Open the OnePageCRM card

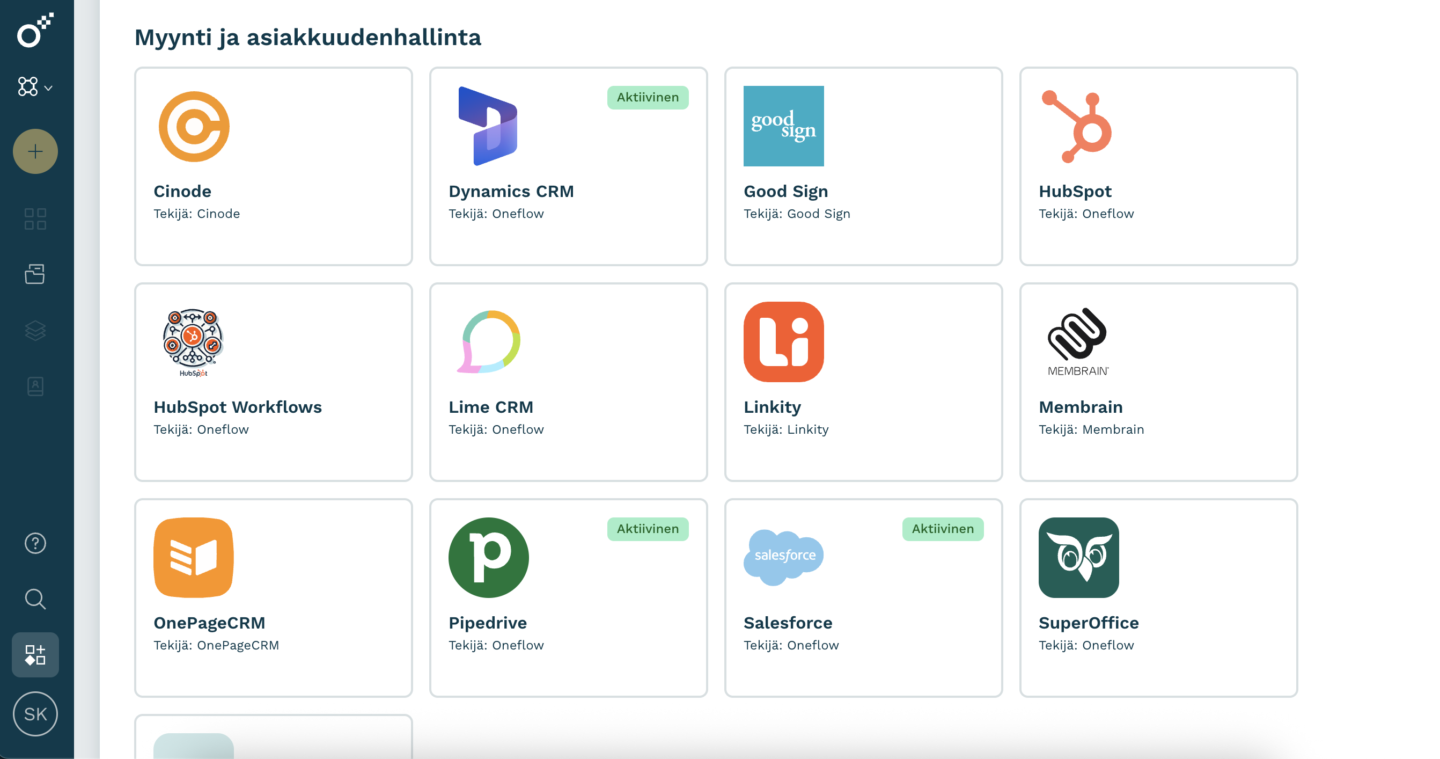click(273, 597)
